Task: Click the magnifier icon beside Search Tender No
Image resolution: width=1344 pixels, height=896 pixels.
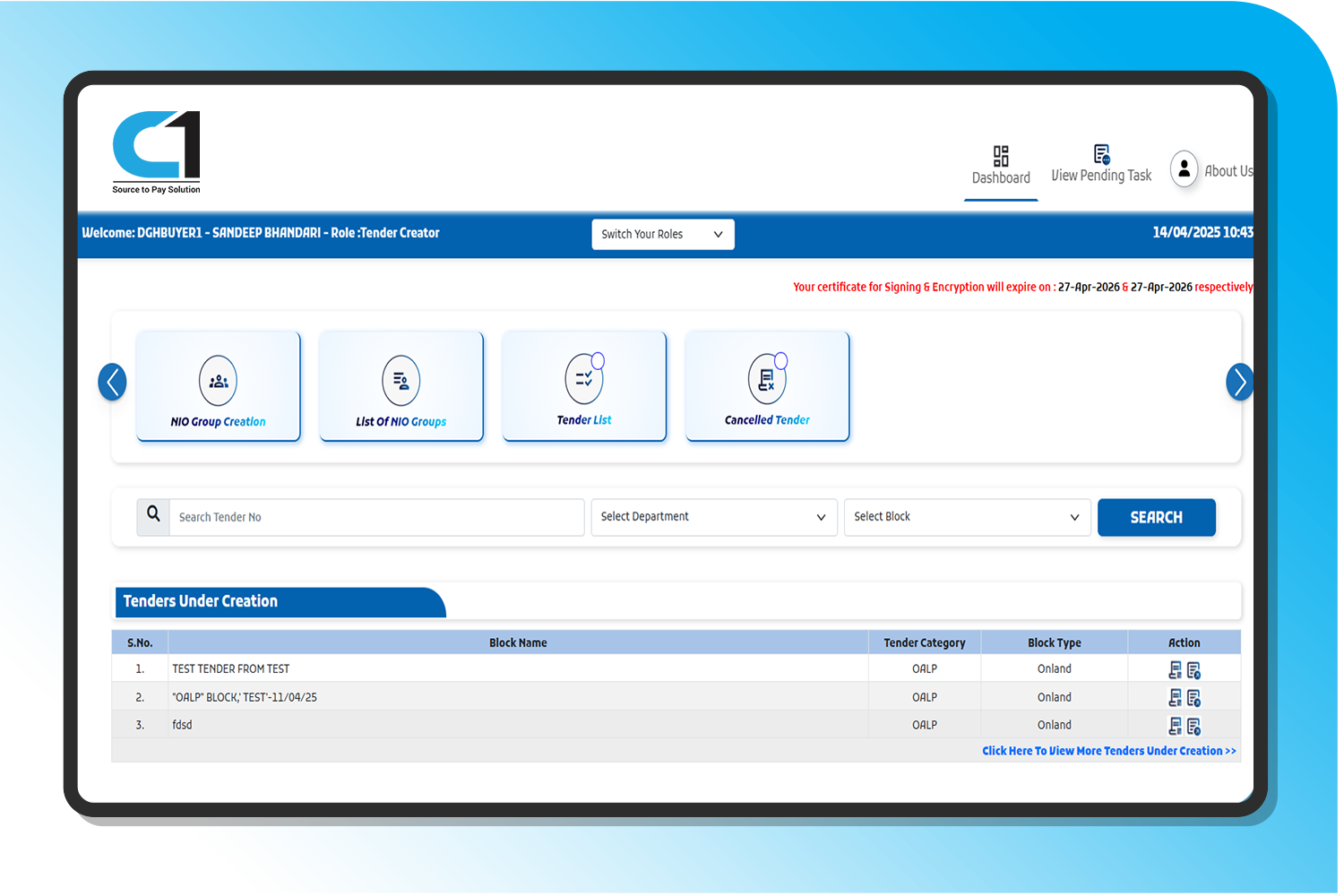Action: point(153,516)
